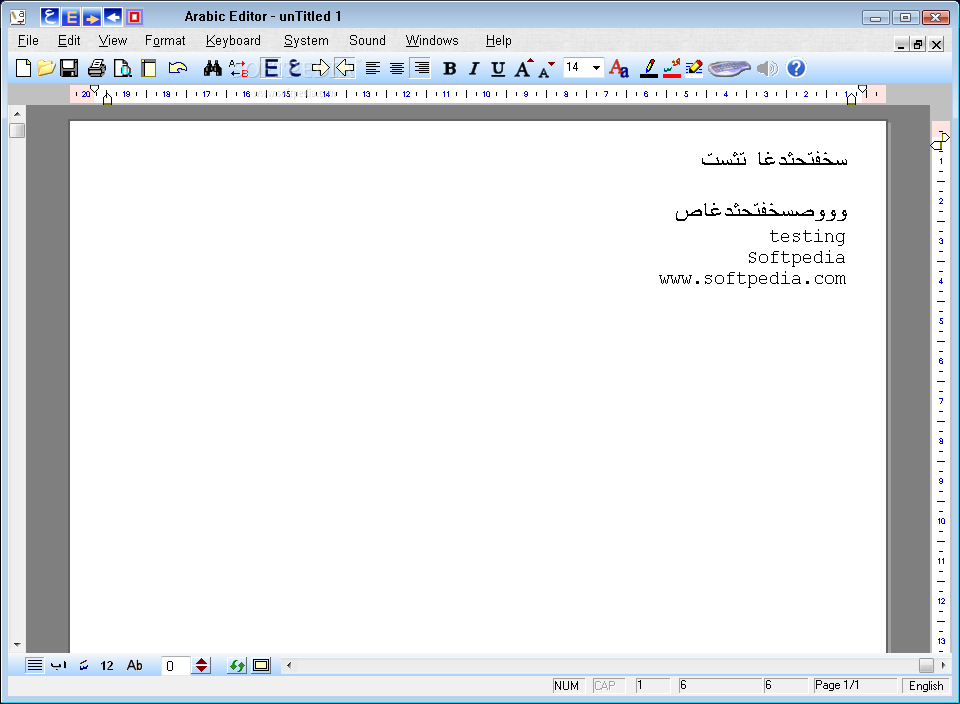Open the Format menu
The width and height of the screenshot is (960, 704).
165,40
